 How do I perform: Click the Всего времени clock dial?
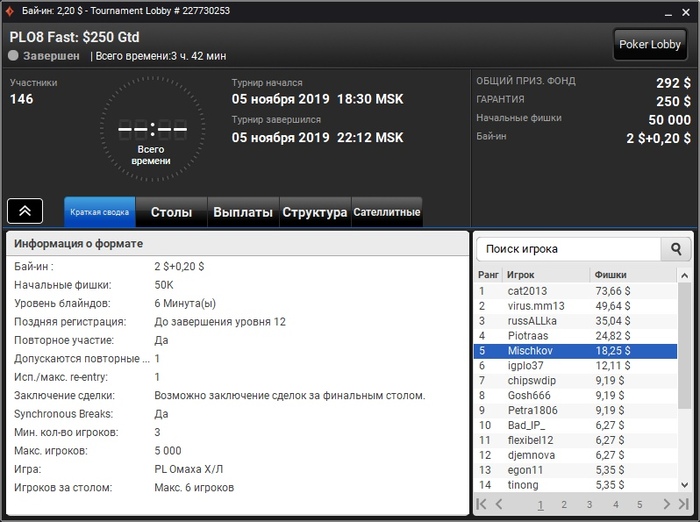(x=152, y=129)
